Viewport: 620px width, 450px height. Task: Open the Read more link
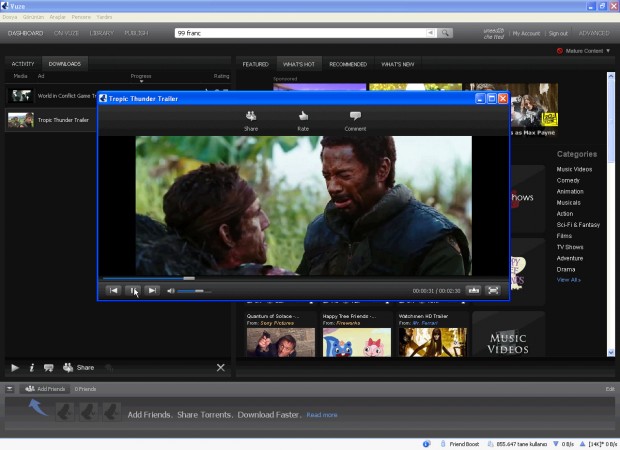click(x=322, y=415)
